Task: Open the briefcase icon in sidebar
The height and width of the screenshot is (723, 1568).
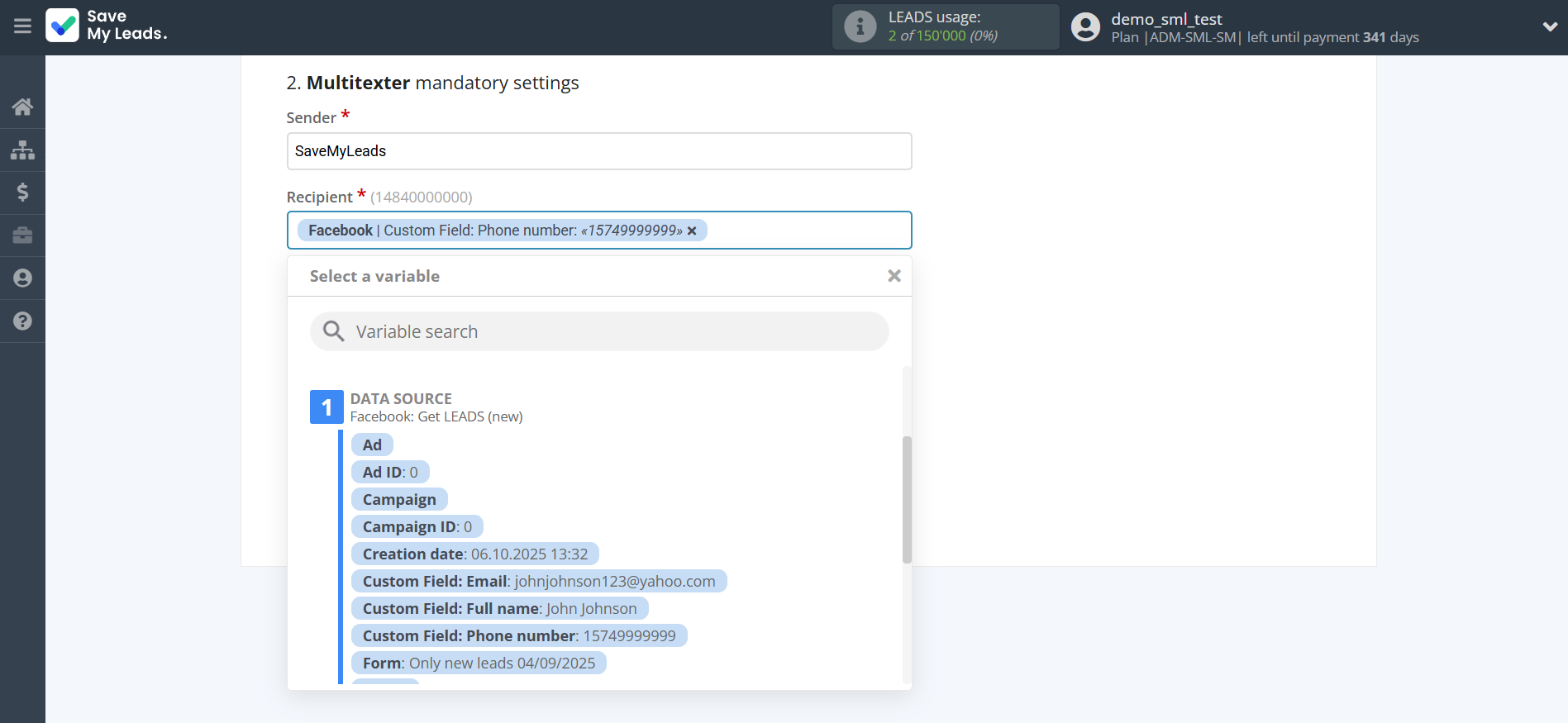Action: pyautogui.click(x=22, y=235)
